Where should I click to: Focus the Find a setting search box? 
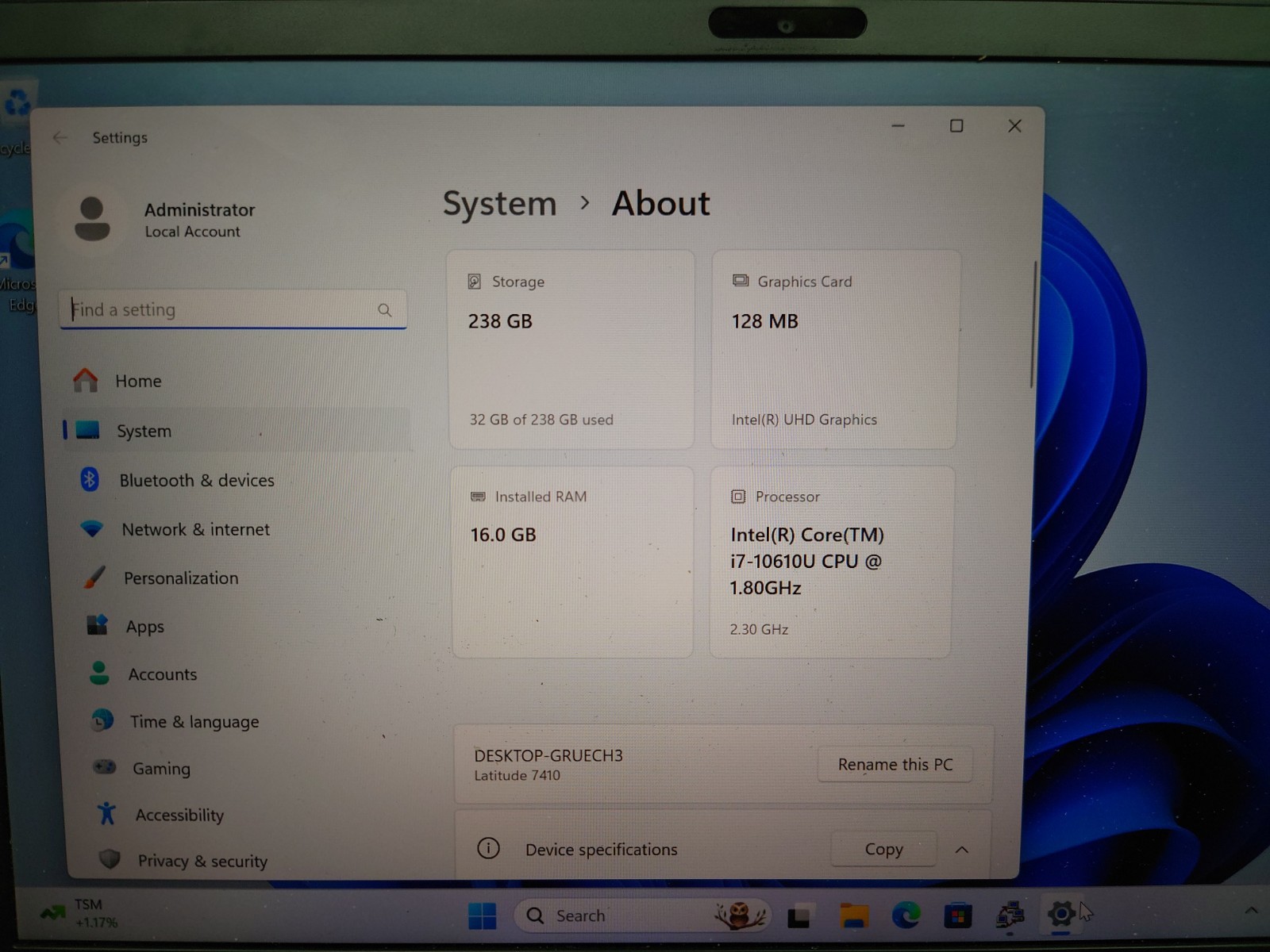point(233,309)
